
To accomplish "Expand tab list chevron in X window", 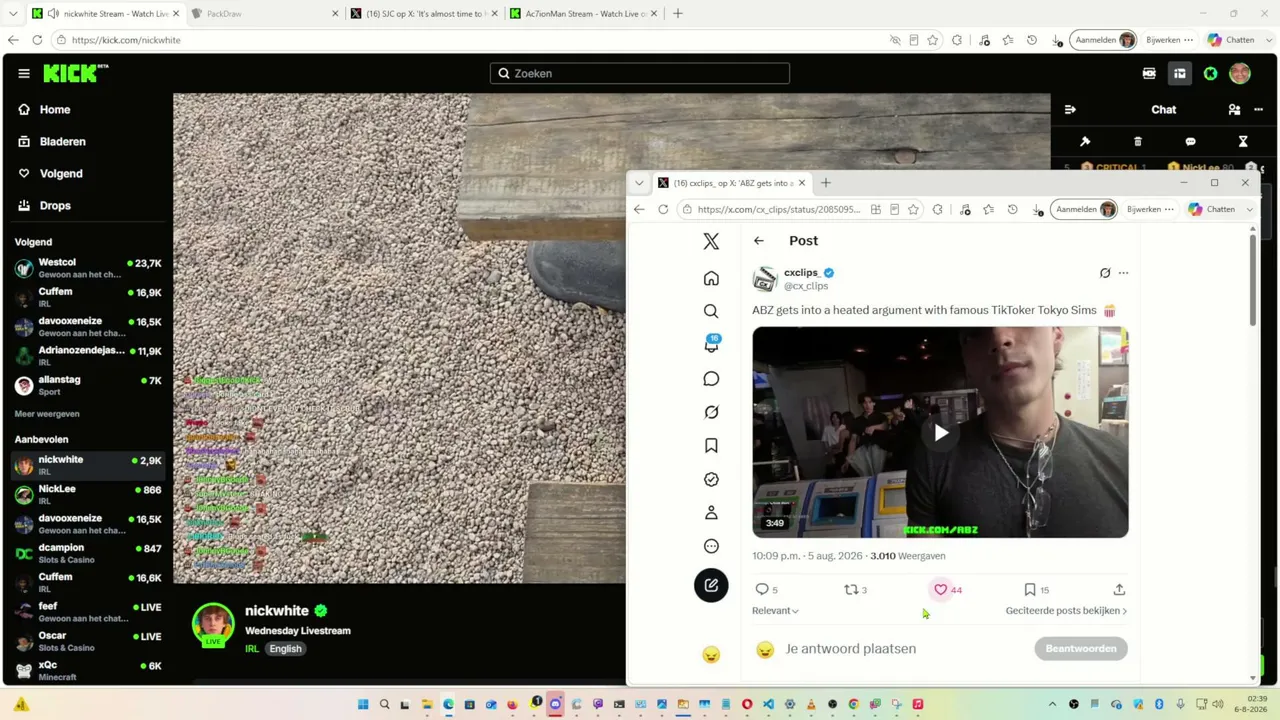I will click(639, 183).
